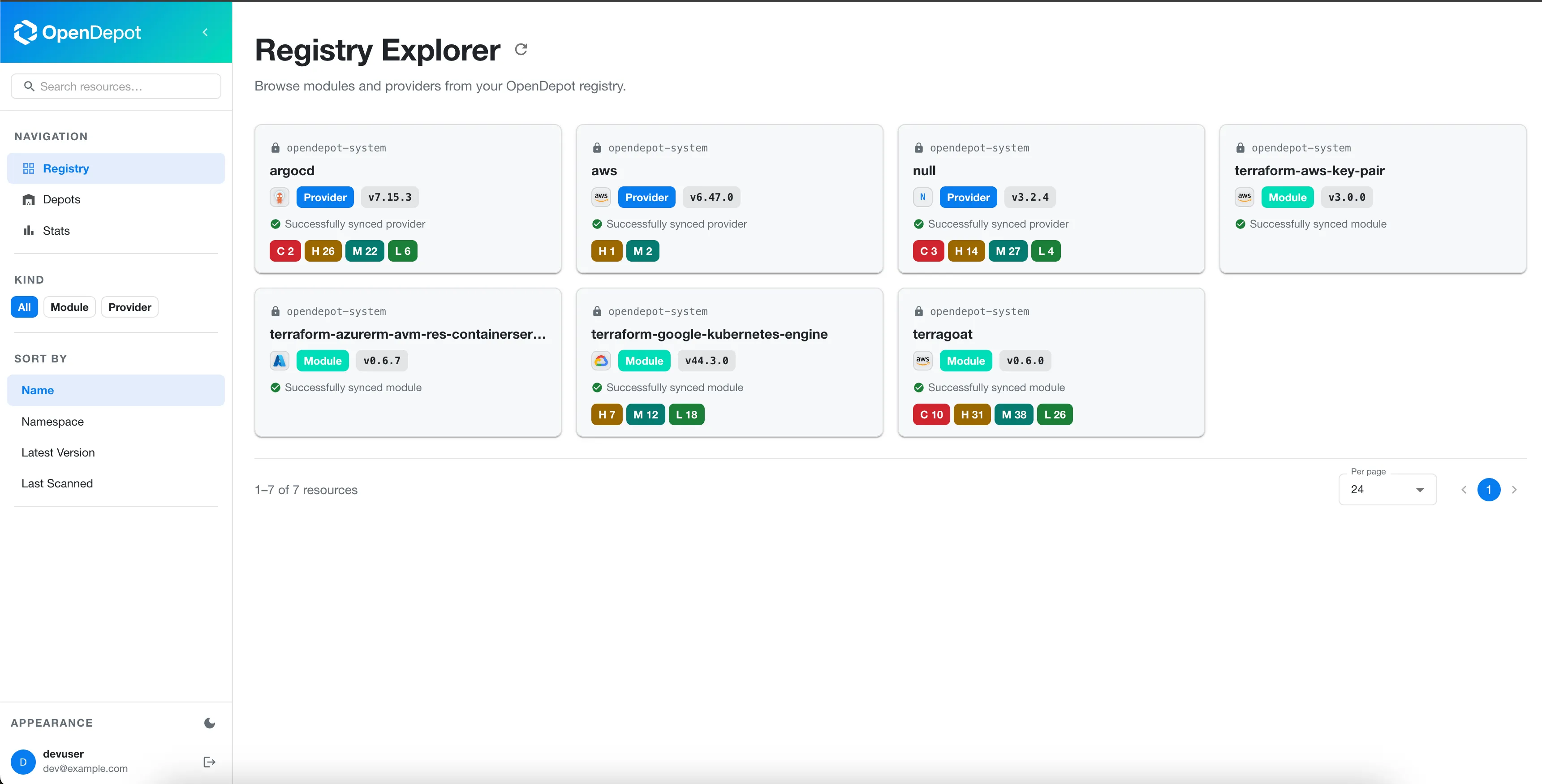Click version v0.6.7 chip

click(382, 361)
